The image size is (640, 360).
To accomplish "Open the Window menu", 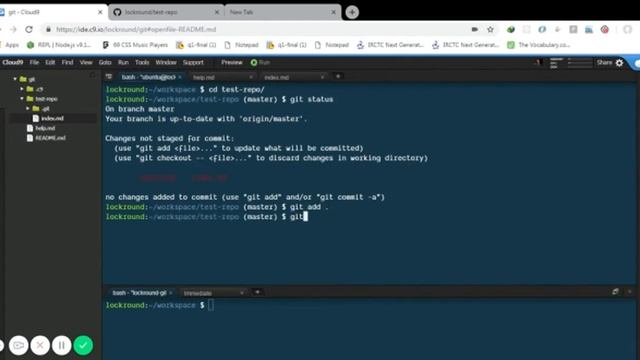I will point(166,62).
